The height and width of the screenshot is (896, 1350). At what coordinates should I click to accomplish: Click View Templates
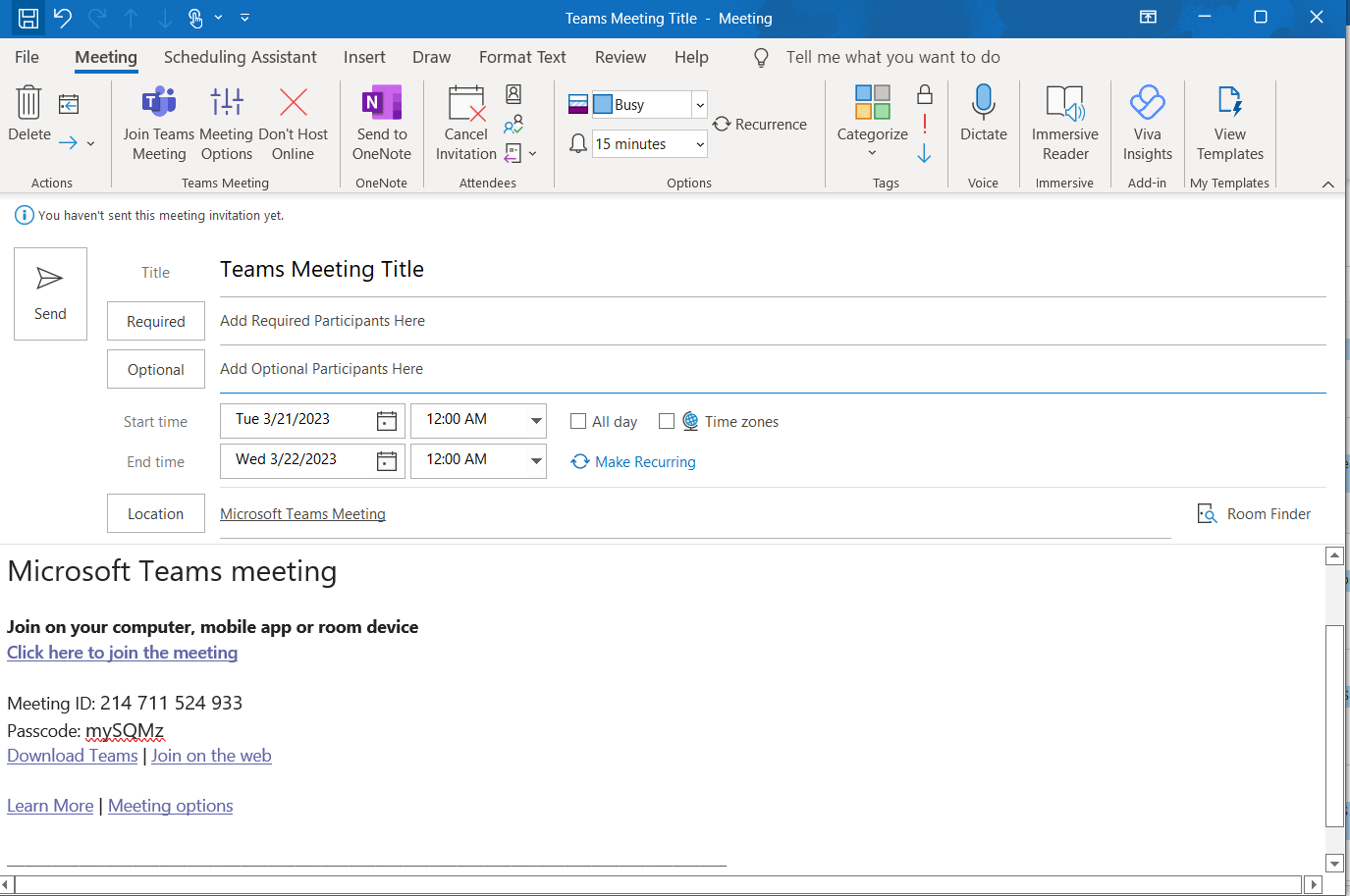tap(1230, 123)
